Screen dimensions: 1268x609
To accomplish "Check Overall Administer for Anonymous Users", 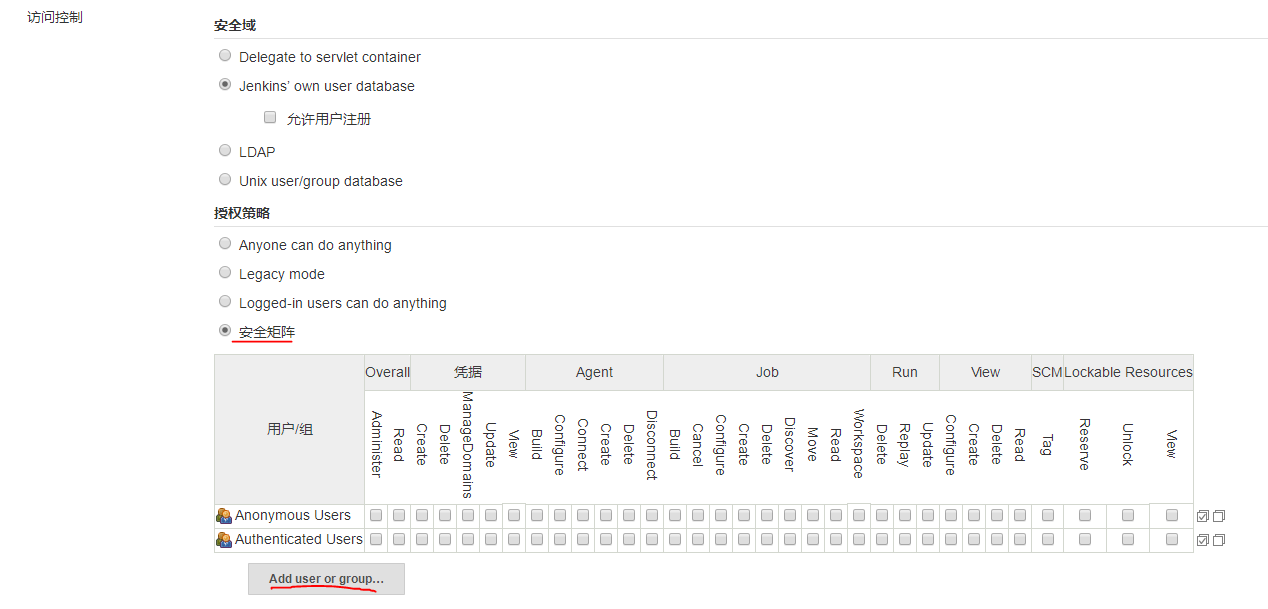I will (x=376, y=515).
